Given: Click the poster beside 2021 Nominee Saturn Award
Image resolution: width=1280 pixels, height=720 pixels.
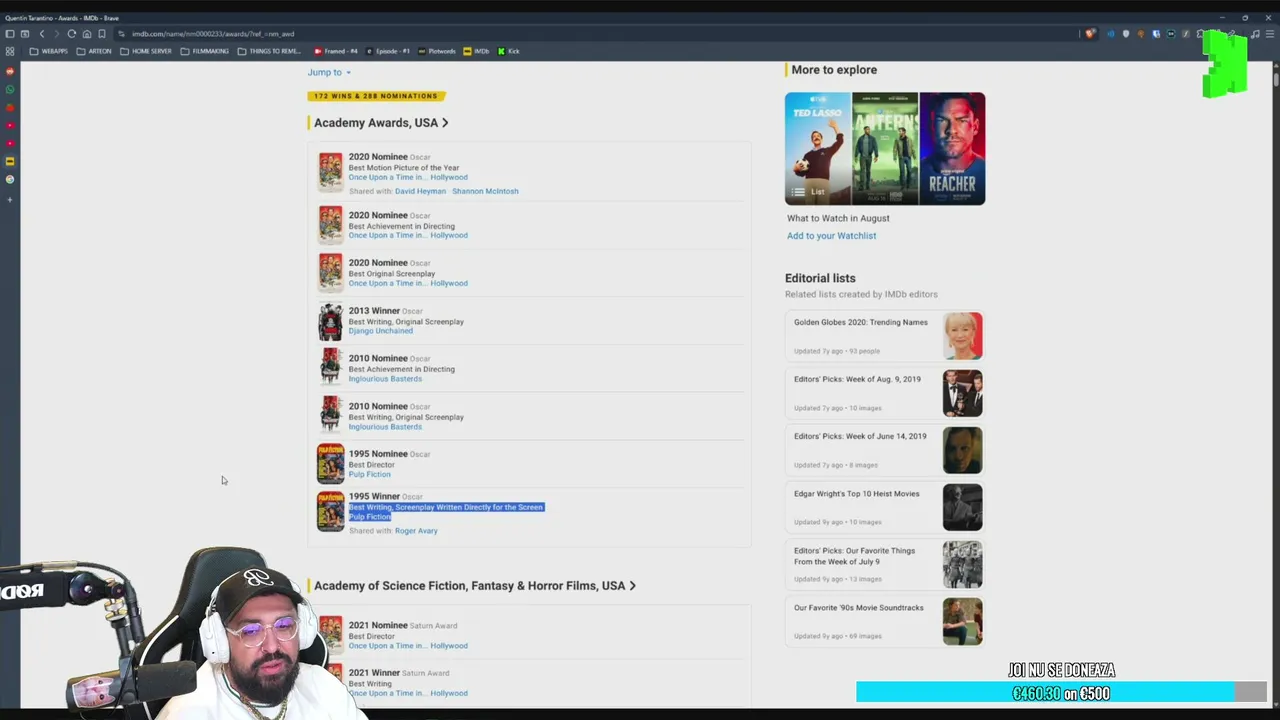Looking at the screenshot, I should point(330,634).
